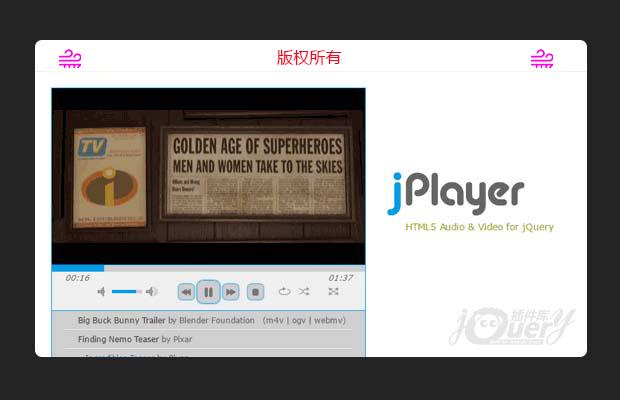Viewport: 620px width, 400px height.
Task: Open the webmv format link
Action: coord(329,320)
